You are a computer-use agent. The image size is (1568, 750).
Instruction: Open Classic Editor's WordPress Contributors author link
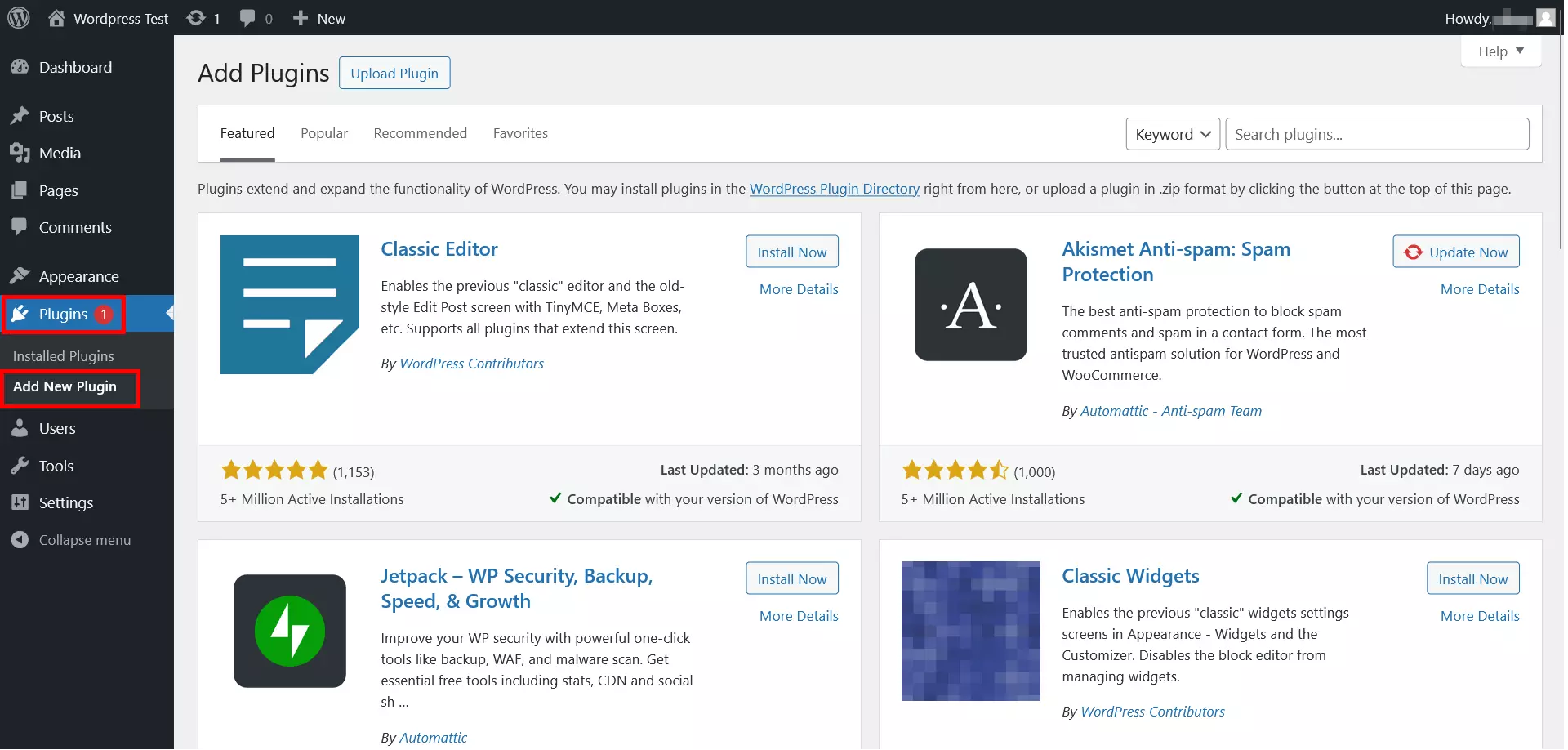click(472, 364)
